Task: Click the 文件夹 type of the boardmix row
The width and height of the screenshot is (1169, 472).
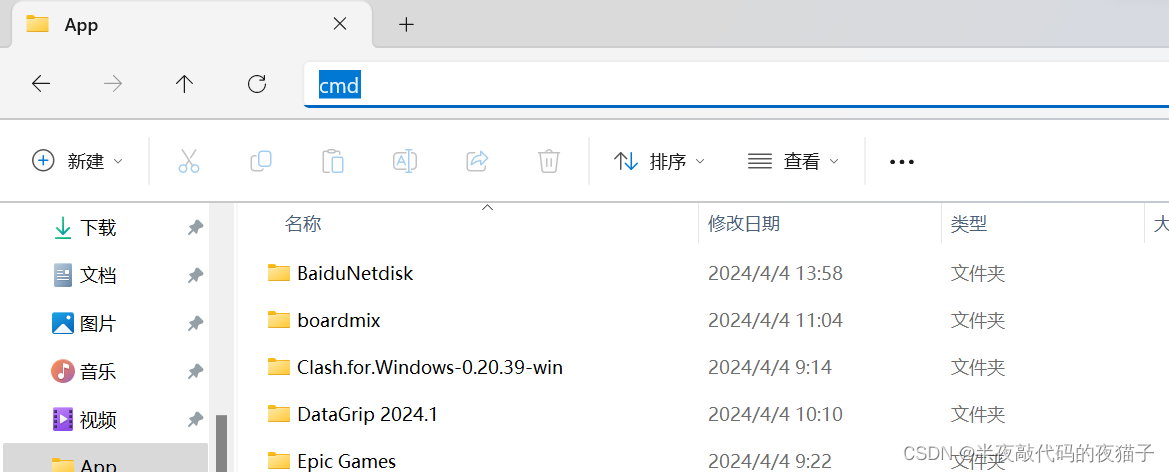Action: pos(977,321)
